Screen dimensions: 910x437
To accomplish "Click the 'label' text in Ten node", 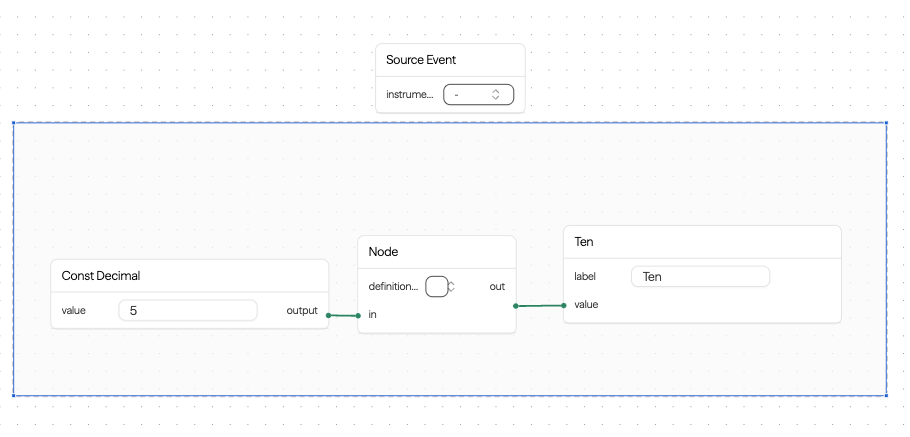I will pos(585,277).
